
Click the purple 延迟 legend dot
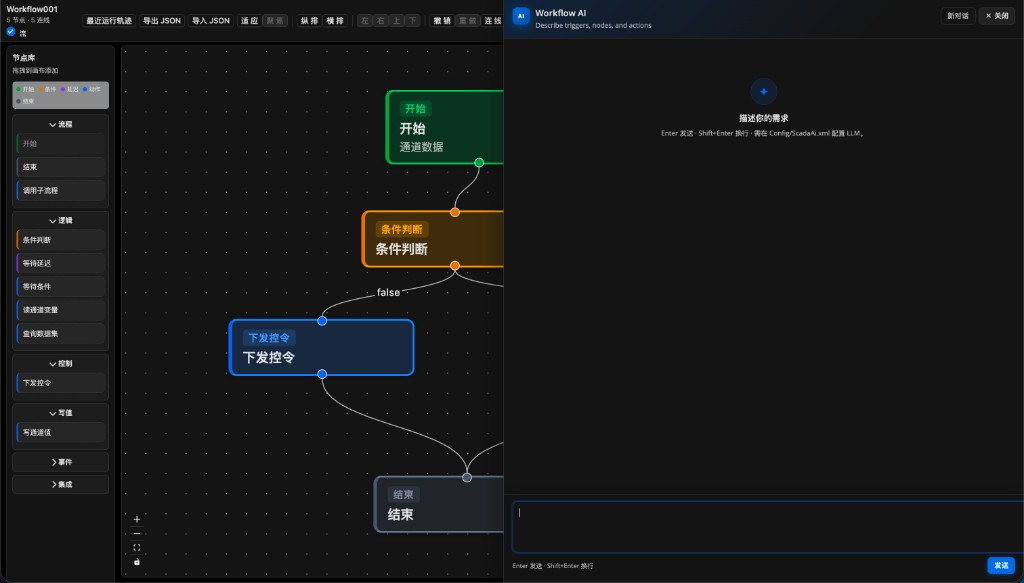63,89
